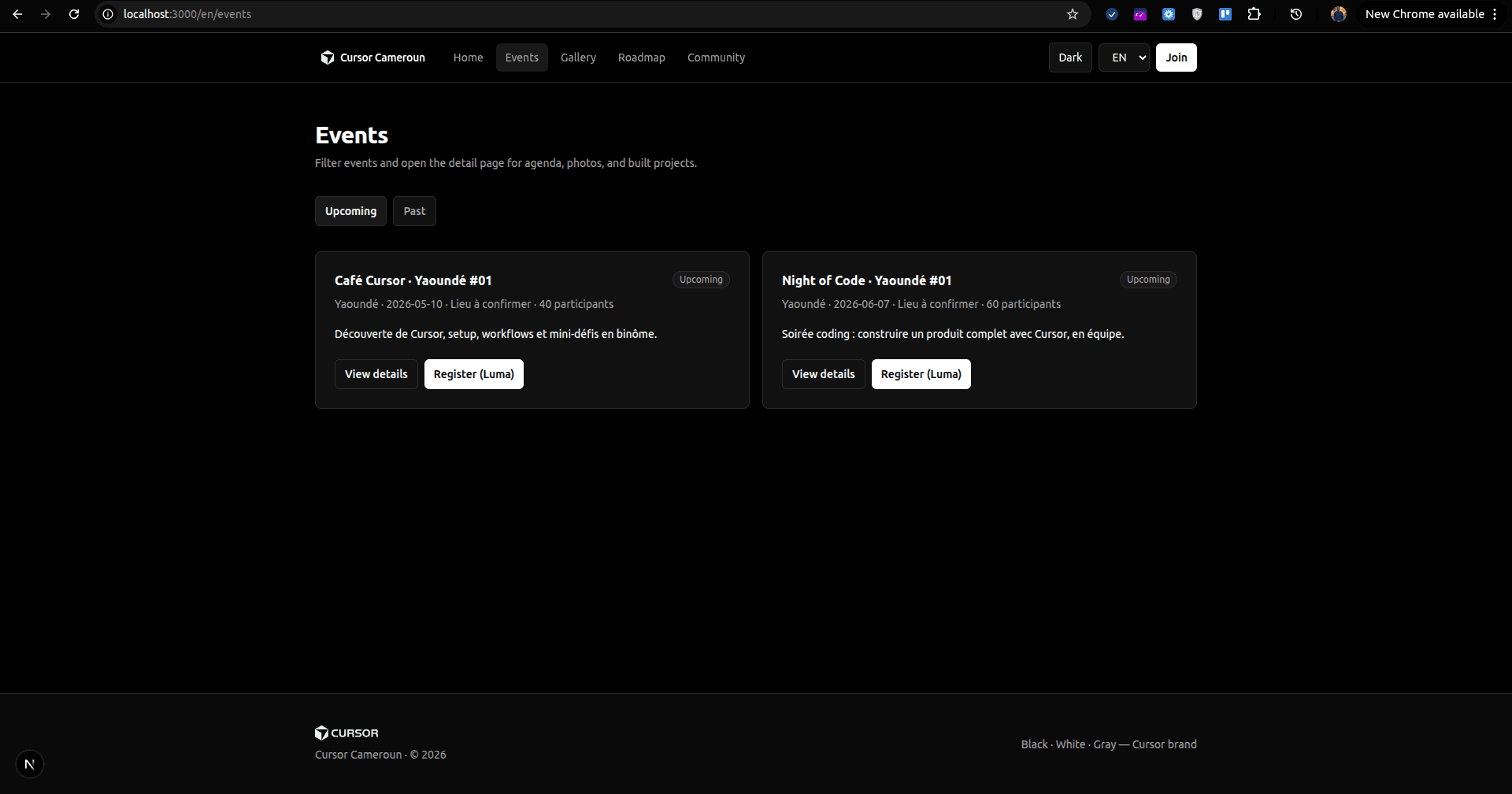Open the browser history clock icon
The height and width of the screenshot is (794, 1512).
click(x=1296, y=14)
